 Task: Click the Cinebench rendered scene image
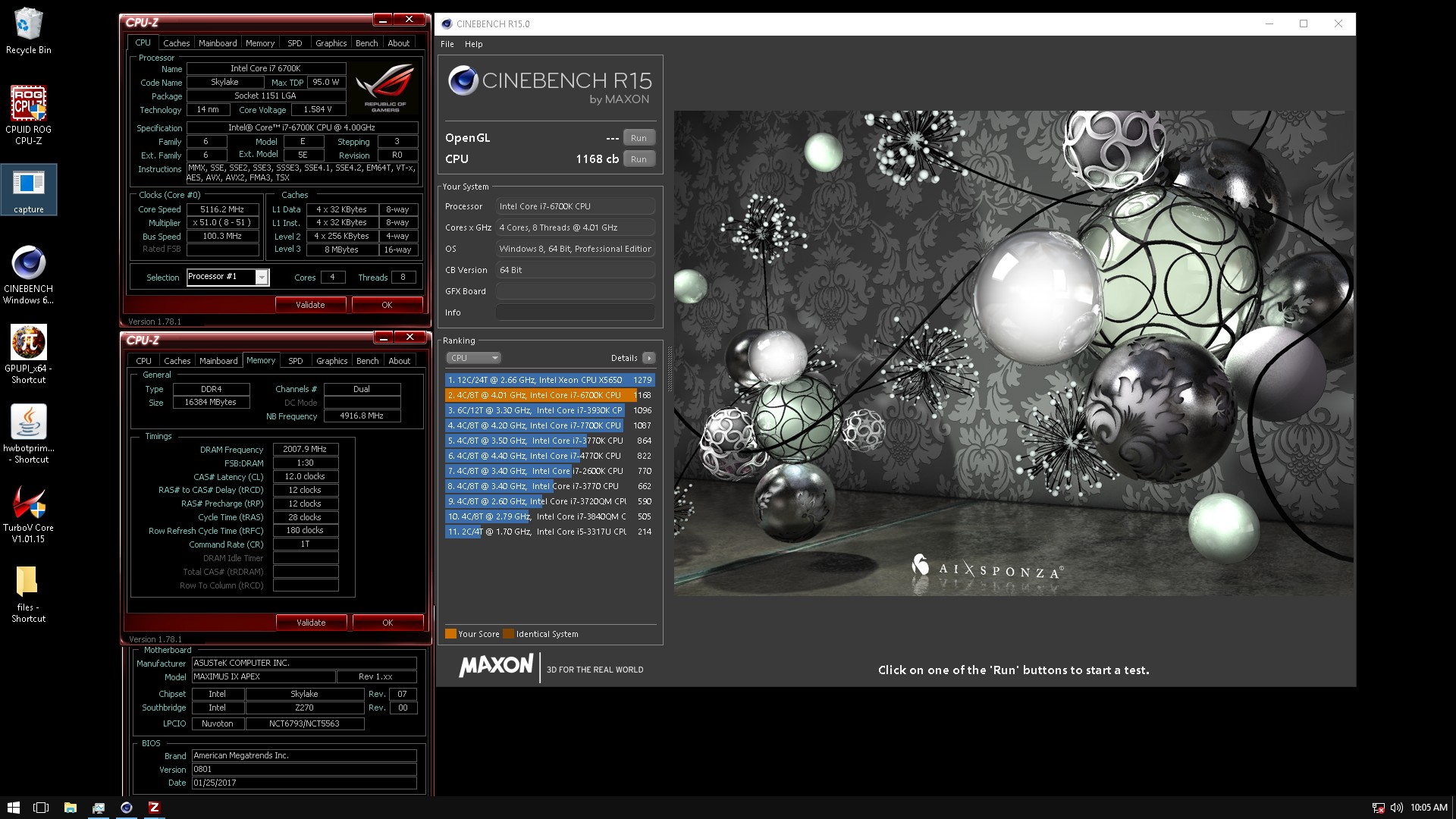pos(1013,353)
